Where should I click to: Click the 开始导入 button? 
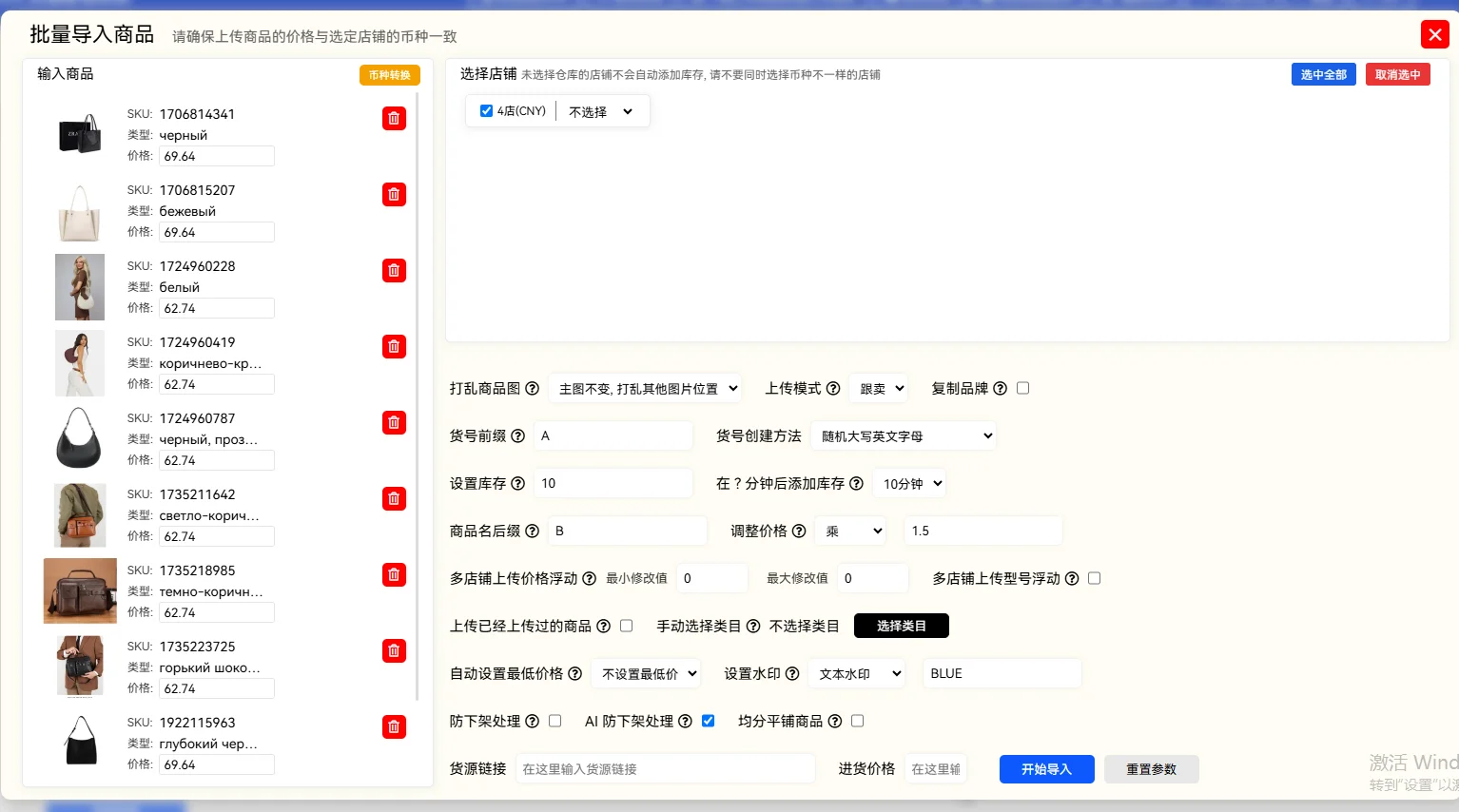coord(1046,769)
